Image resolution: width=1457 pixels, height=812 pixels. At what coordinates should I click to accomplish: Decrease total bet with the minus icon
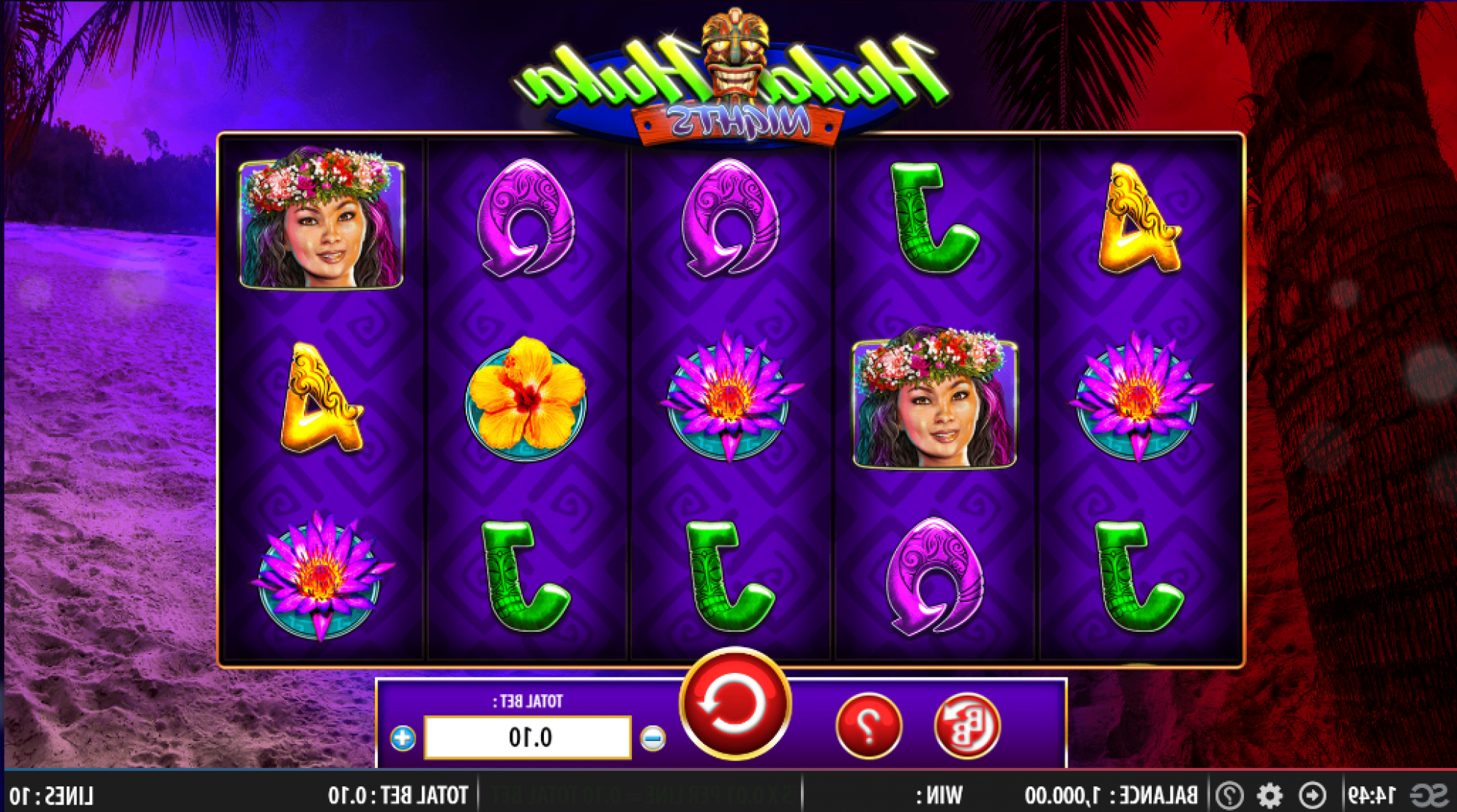point(652,738)
